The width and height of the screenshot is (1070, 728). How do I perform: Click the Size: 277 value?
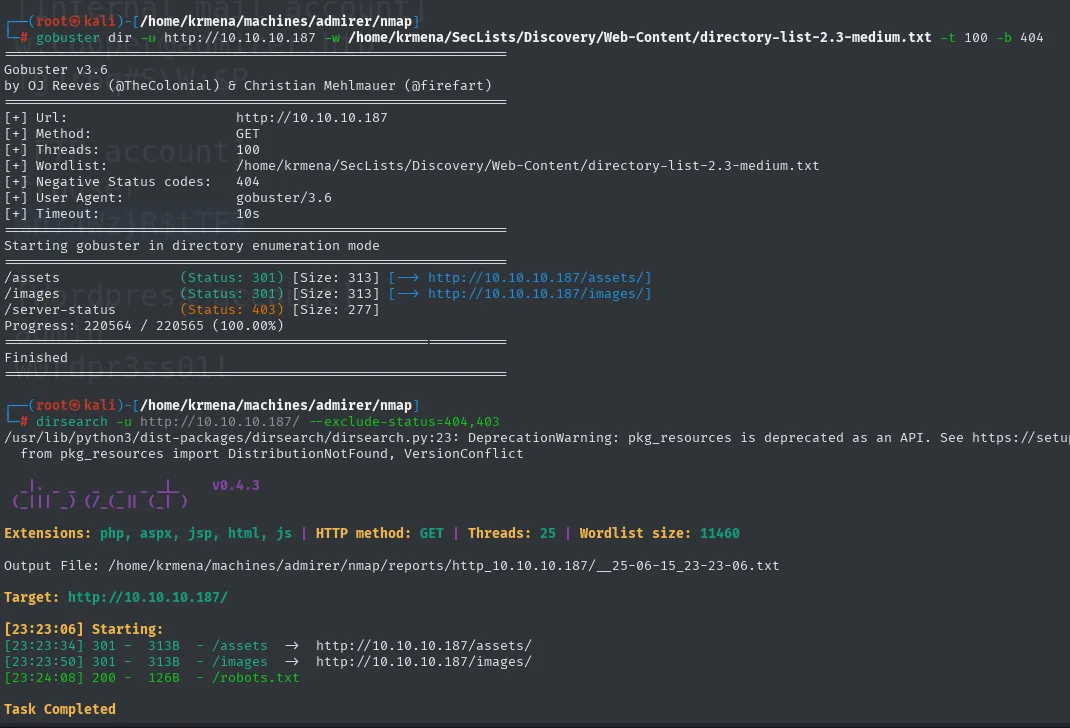[336, 310]
